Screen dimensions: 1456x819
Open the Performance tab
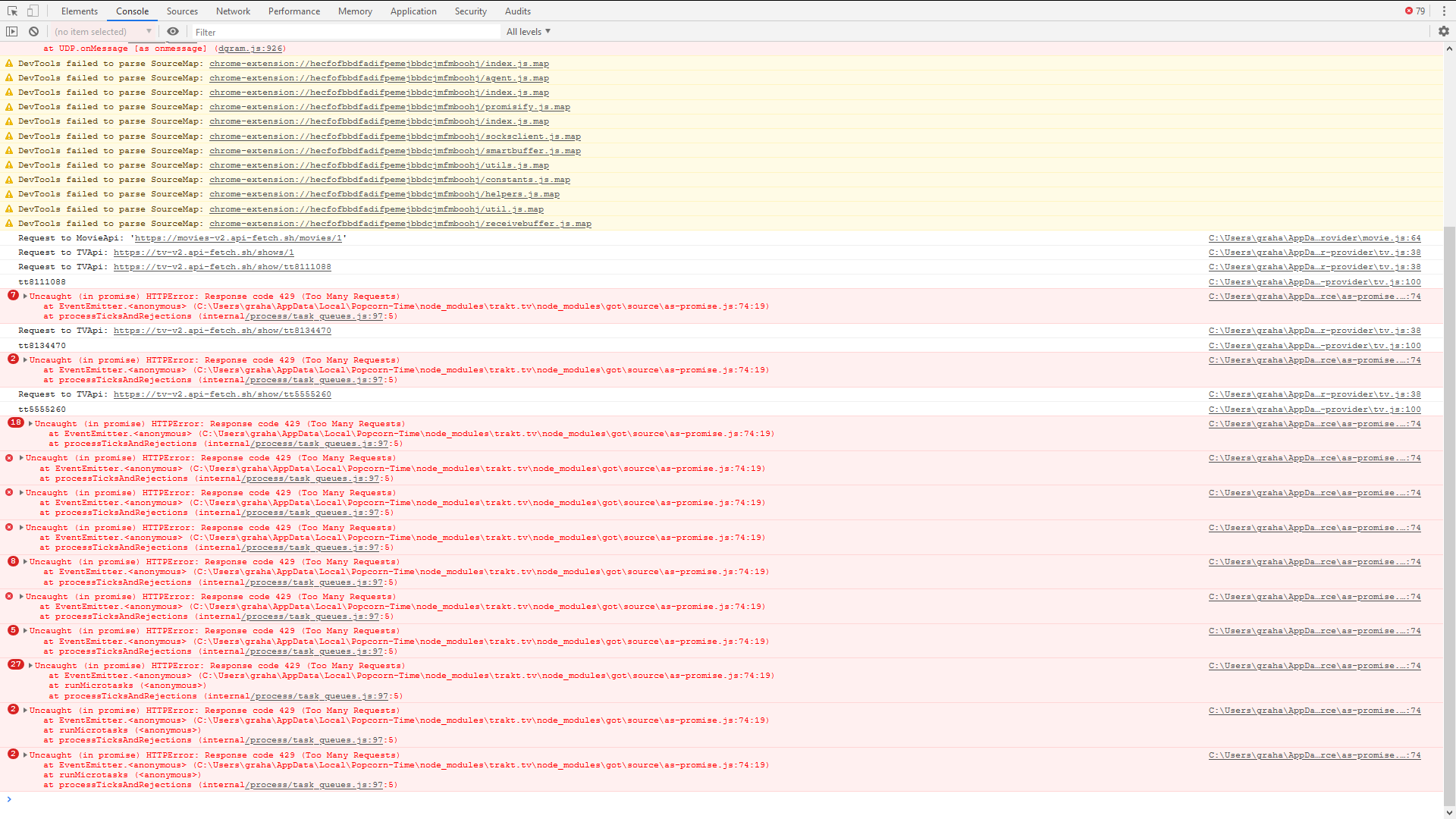coord(294,11)
